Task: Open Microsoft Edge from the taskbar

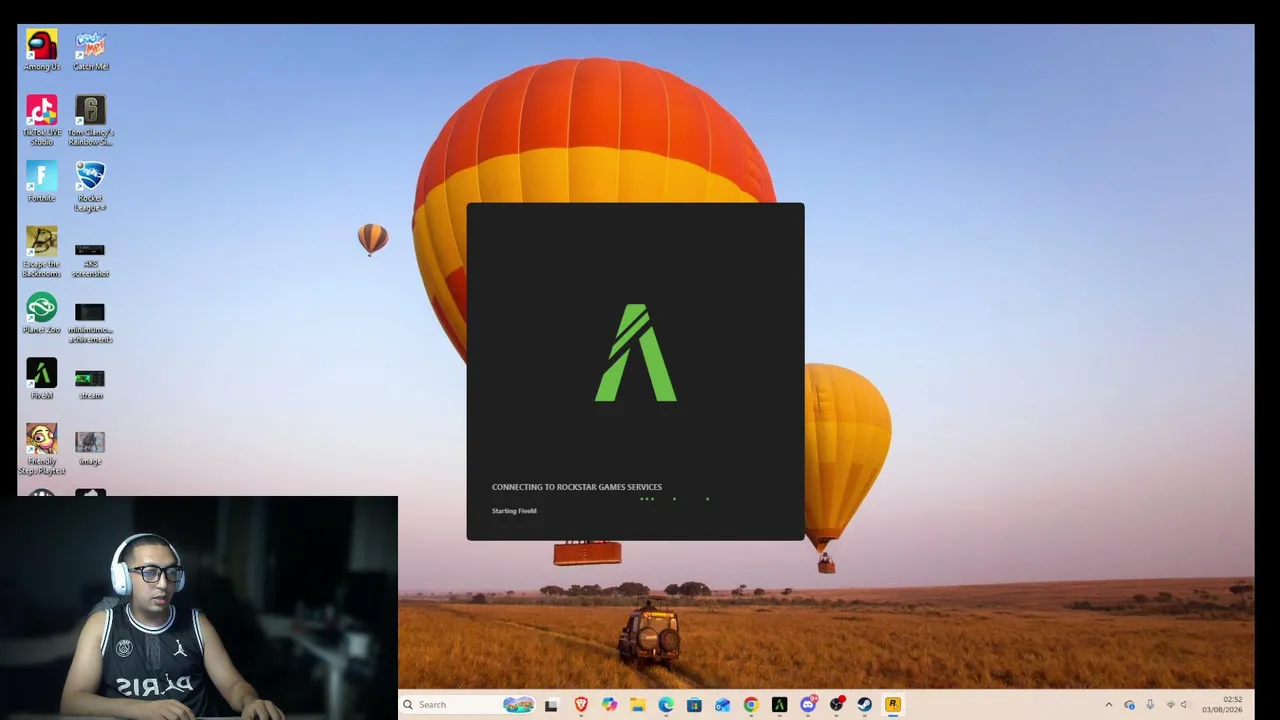Action: (x=666, y=705)
